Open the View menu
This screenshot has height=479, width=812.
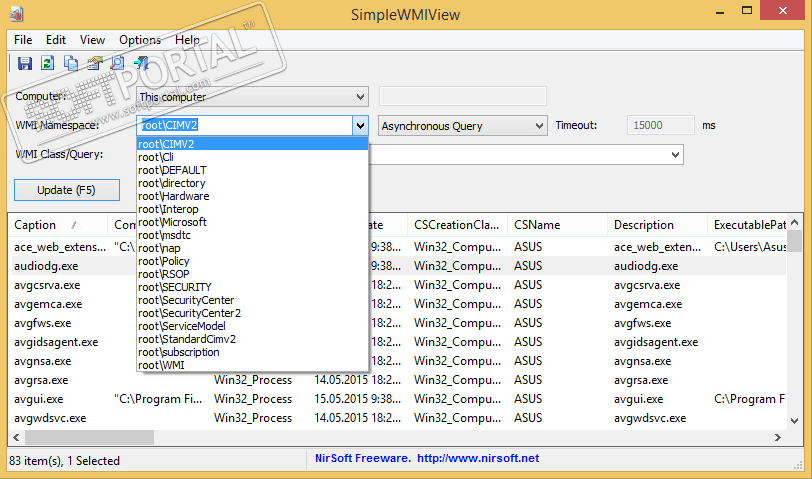pyautogui.click(x=92, y=40)
